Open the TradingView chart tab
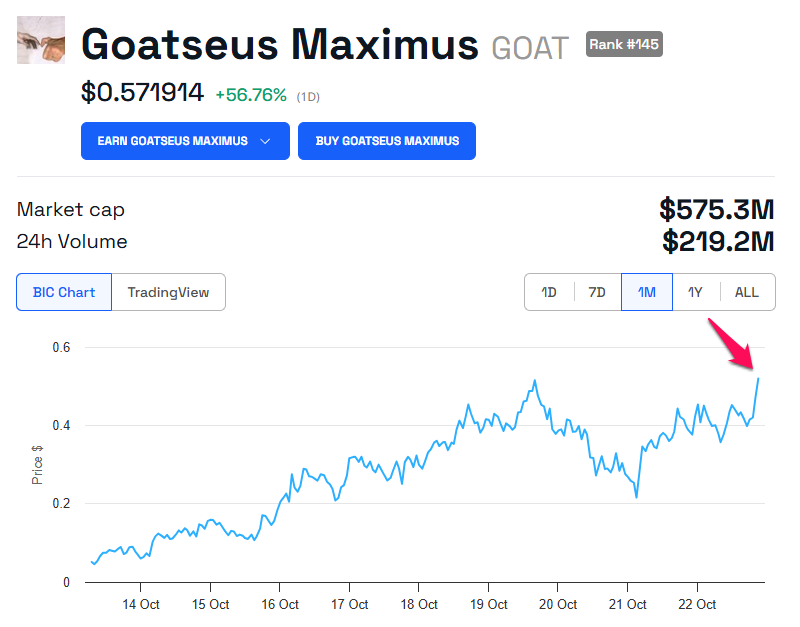 [168, 292]
